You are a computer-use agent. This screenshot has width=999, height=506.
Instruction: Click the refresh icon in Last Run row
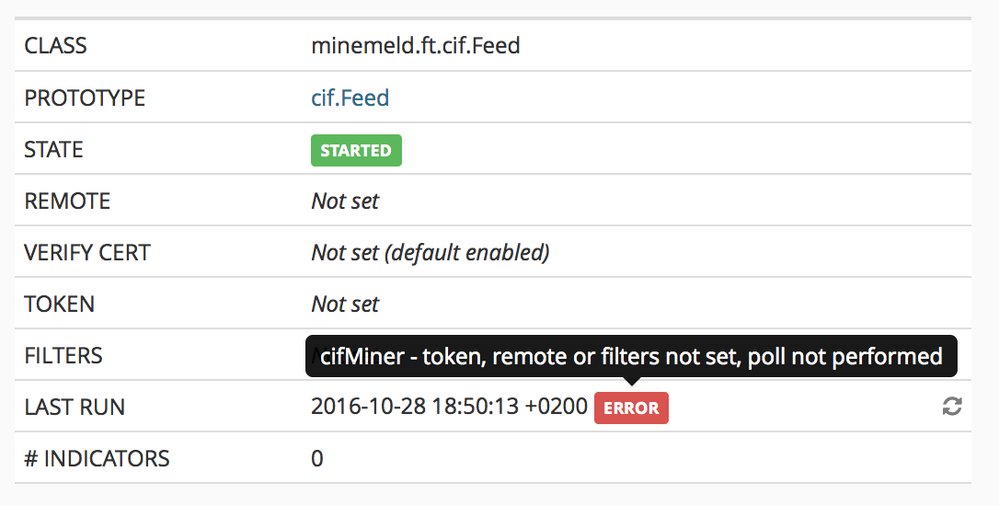click(952, 406)
